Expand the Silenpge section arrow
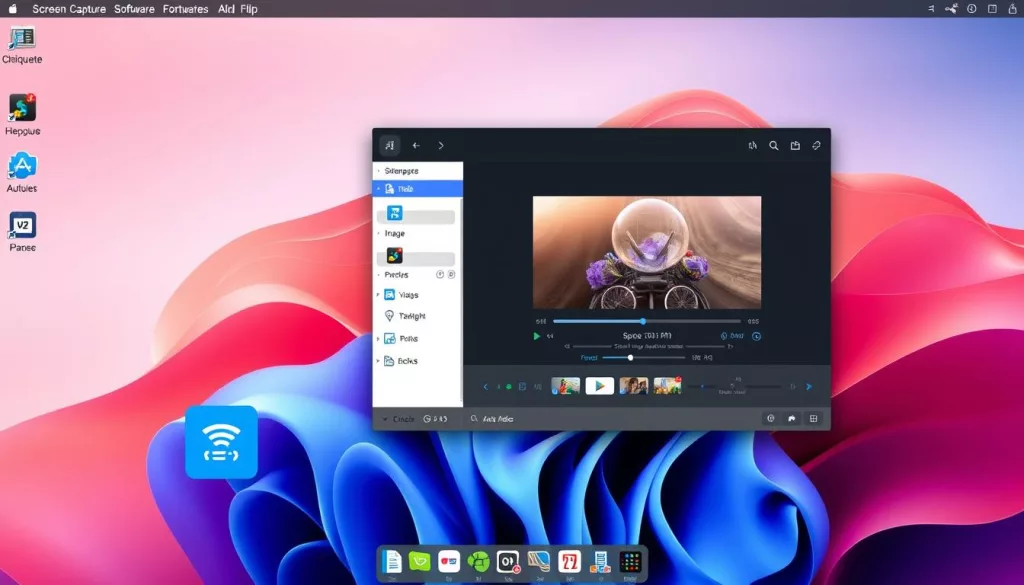This screenshot has height=585, width=1024. coord(378,171)
